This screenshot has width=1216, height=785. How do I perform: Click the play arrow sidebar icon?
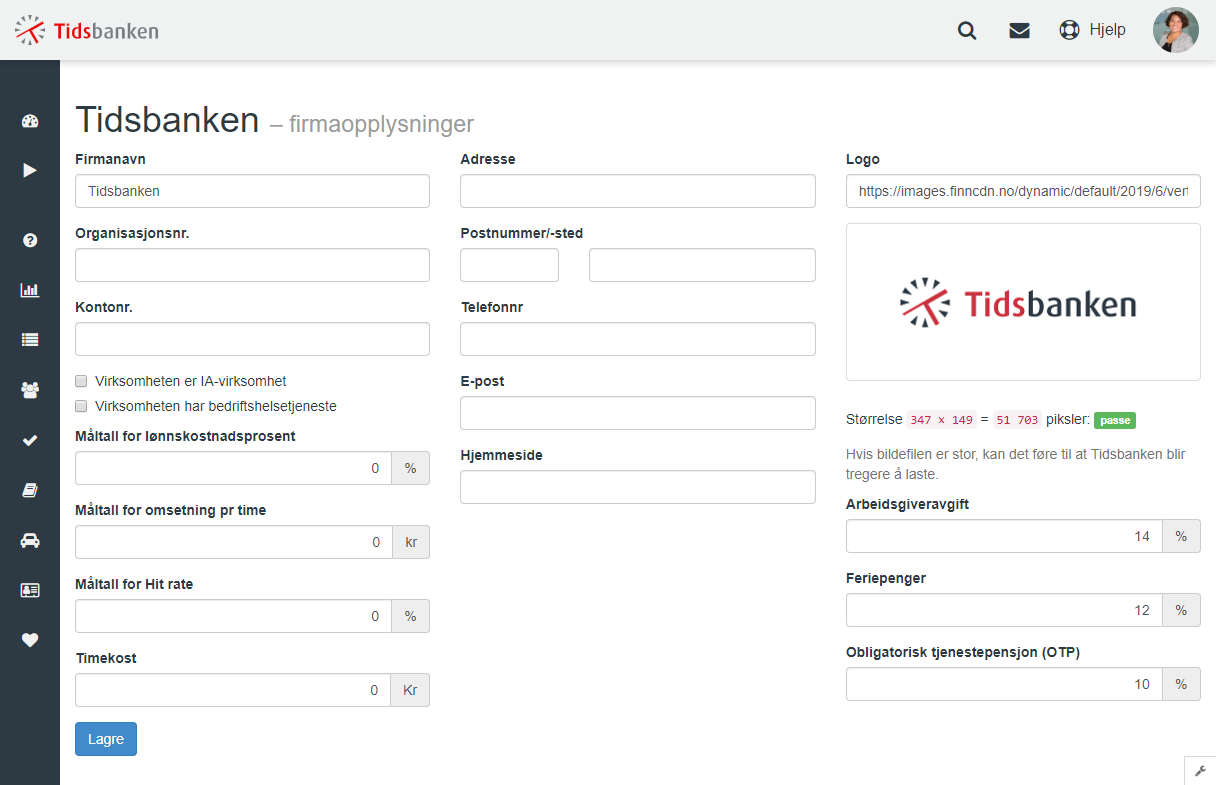click(30, 170)
